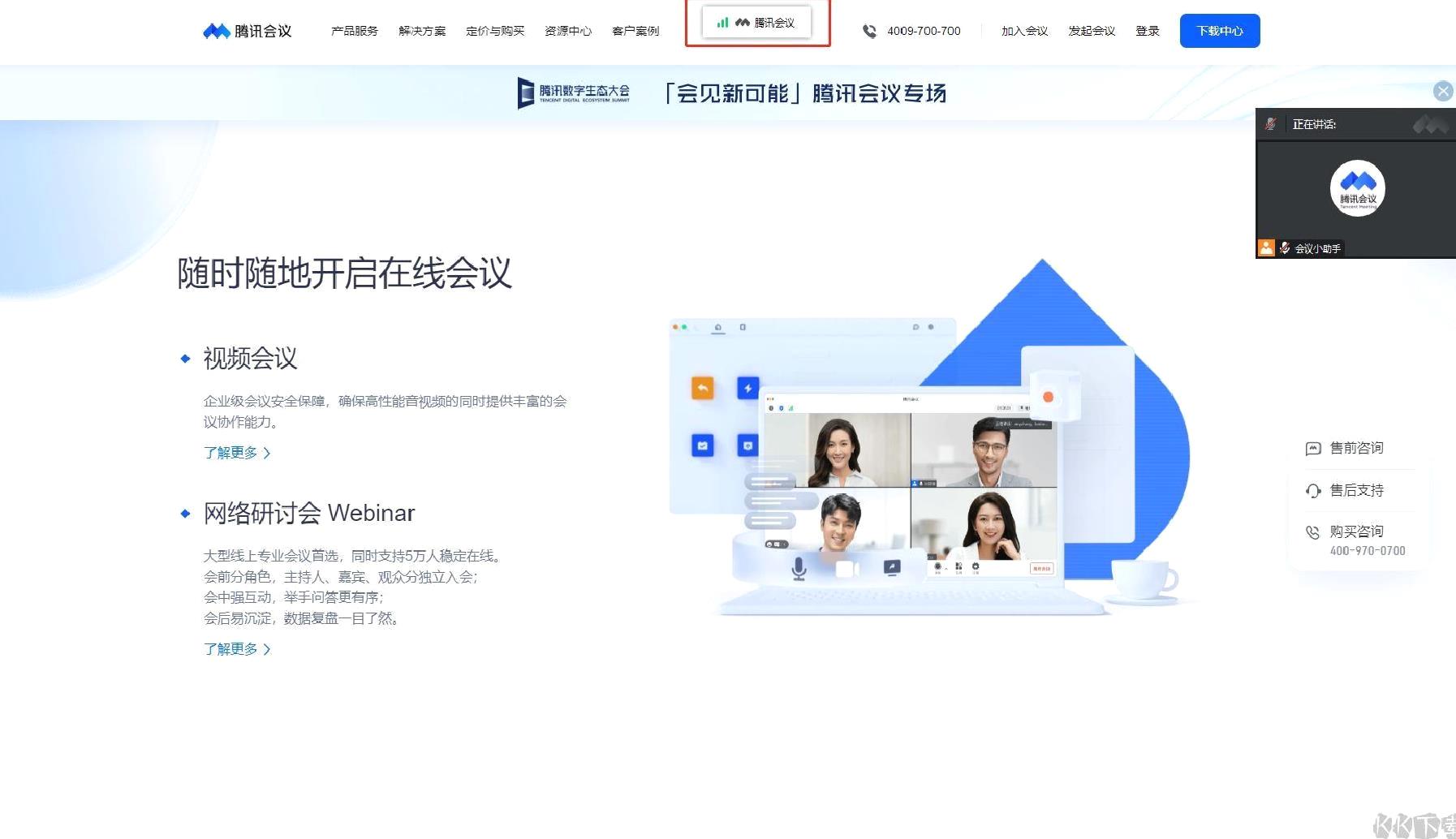Viewport: 1456px width, 839px height.
Task: Close the promotional banner with the X
Action: click(1443, 91)
